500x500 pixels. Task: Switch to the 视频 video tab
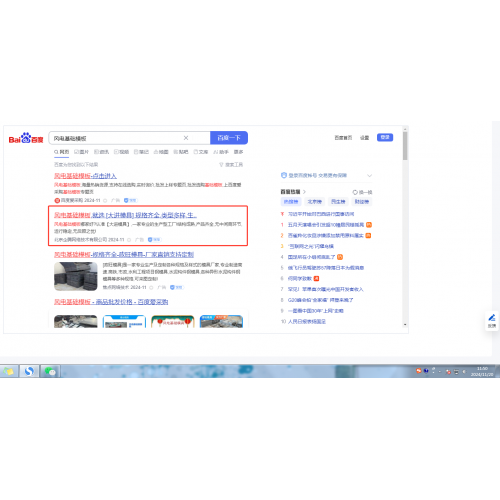click(x=121, y=152)
